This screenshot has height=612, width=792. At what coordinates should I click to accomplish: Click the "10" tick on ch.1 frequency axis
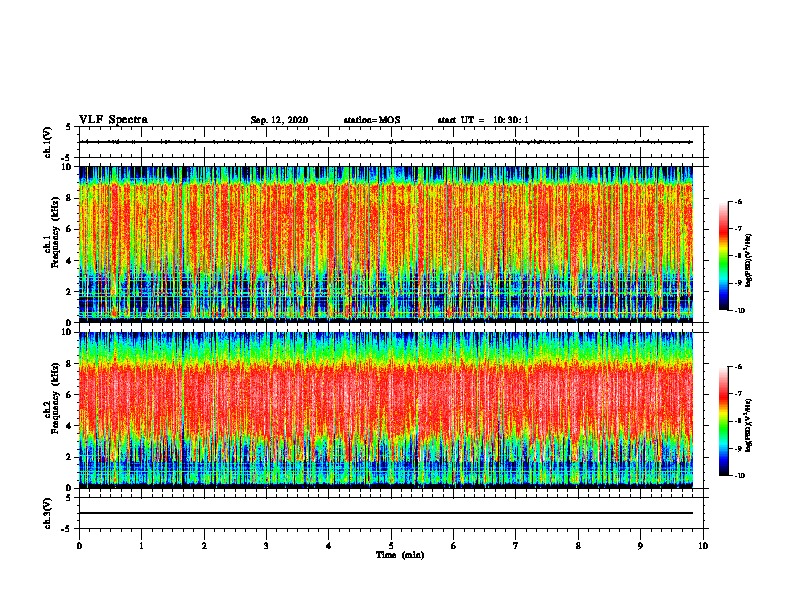click(x=66, y=167)
